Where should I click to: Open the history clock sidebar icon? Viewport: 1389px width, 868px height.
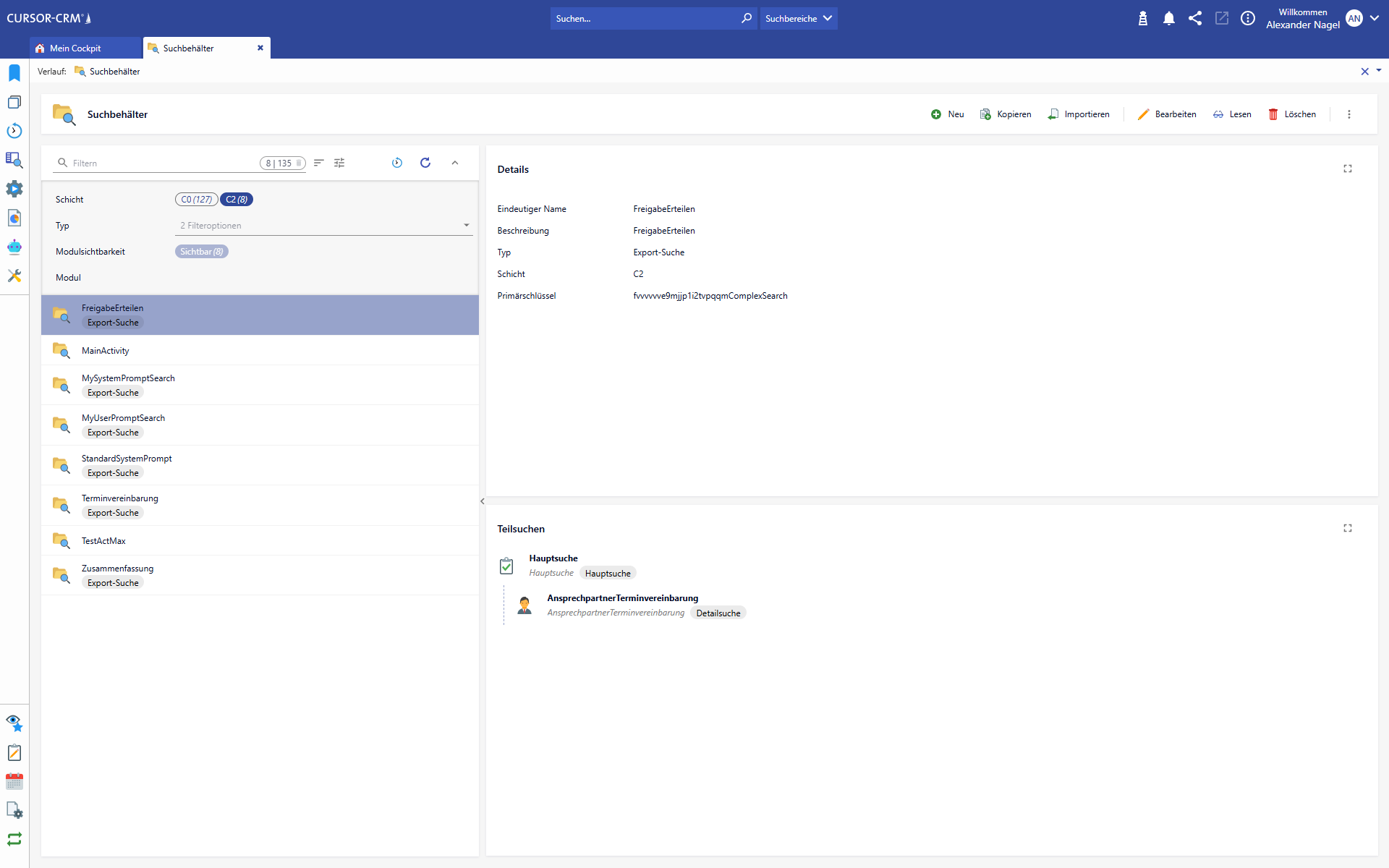[14, 131]
